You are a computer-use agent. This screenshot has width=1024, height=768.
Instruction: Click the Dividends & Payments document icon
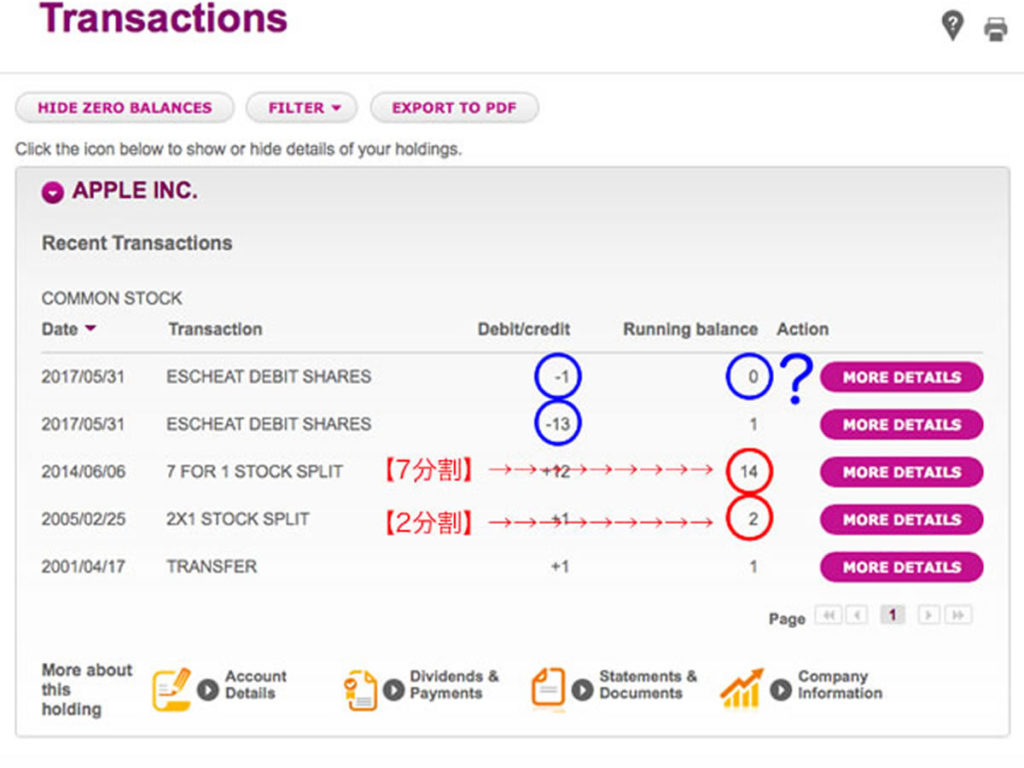click(x=360, y=690)
